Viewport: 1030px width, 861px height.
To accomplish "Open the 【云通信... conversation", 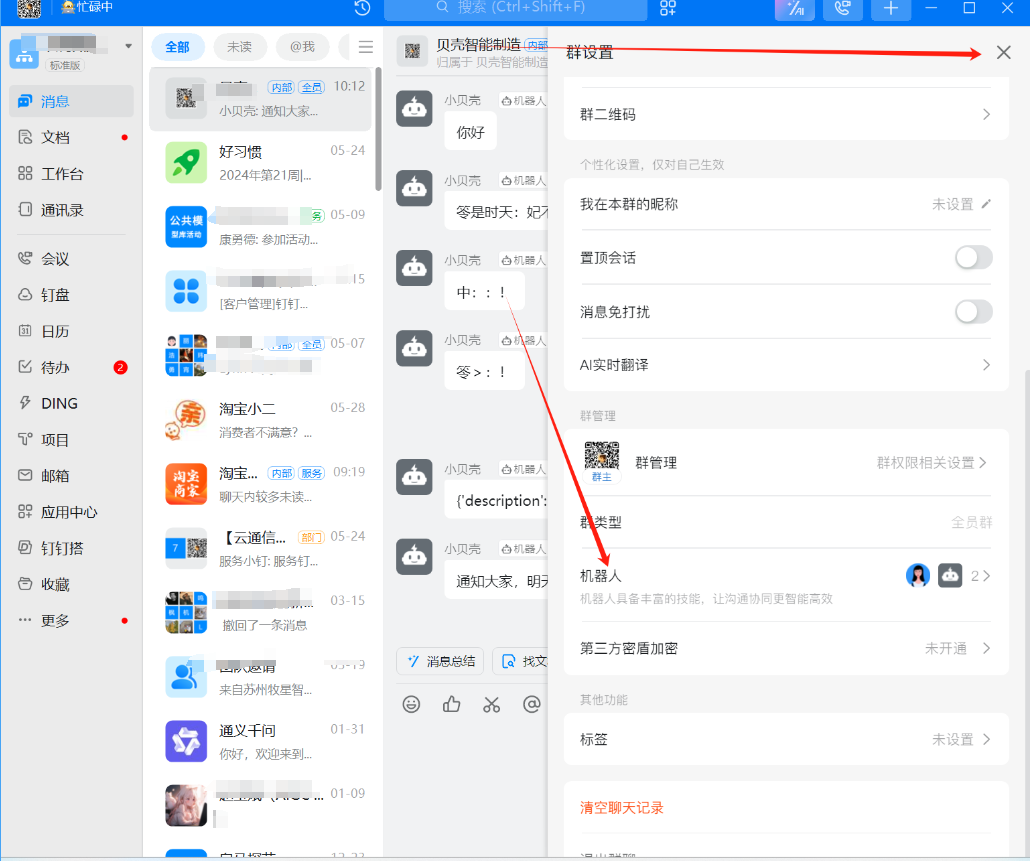I will 261,549.
